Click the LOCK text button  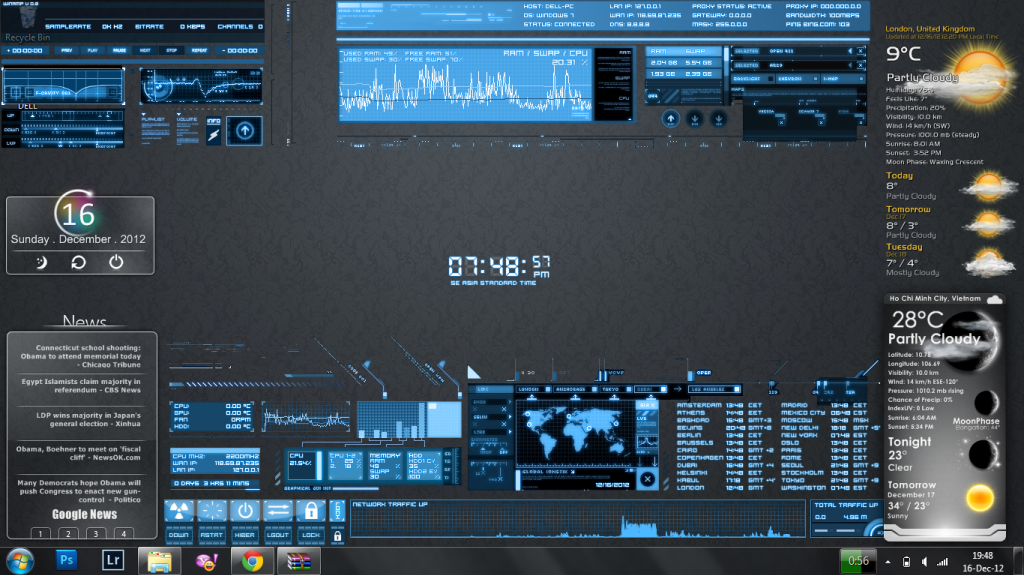point(311,534)
